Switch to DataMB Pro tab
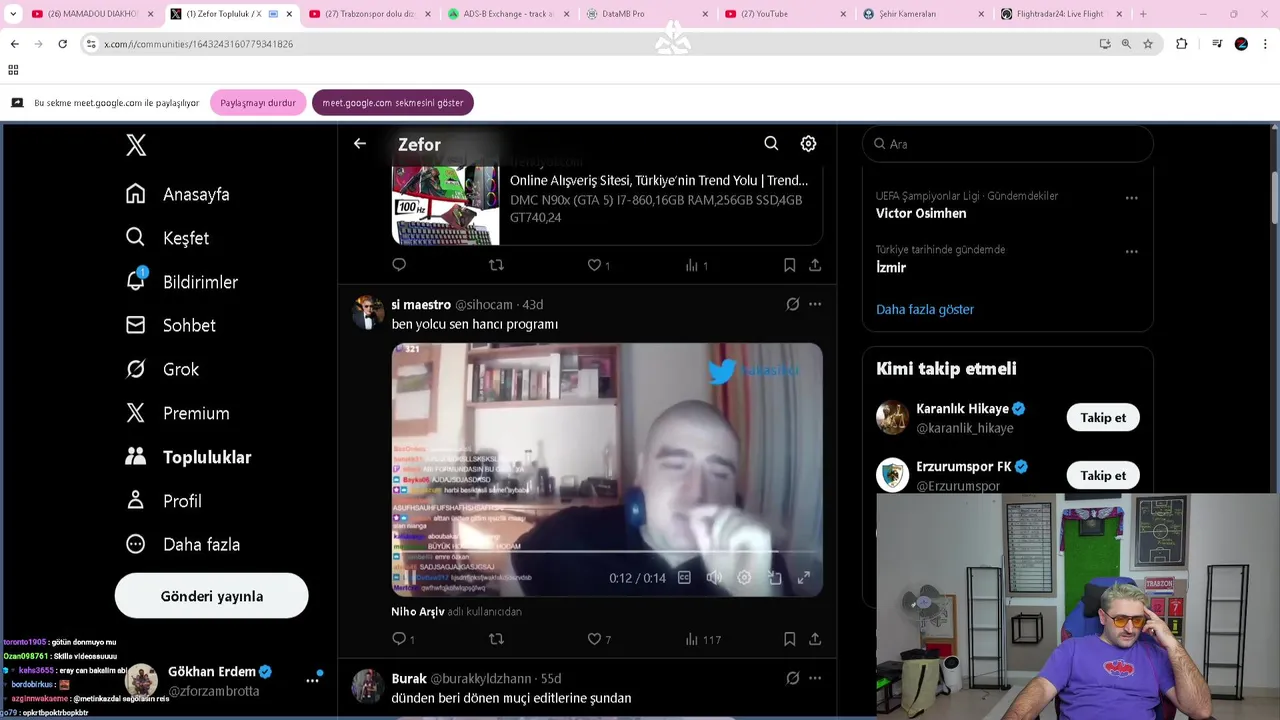This screenshot has width=1280, height=720. (646, 14)
